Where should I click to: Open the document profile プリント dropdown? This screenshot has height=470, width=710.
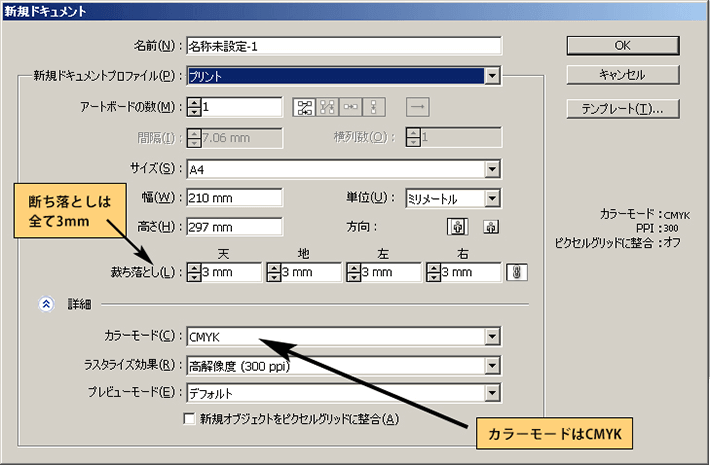point(492,76)
